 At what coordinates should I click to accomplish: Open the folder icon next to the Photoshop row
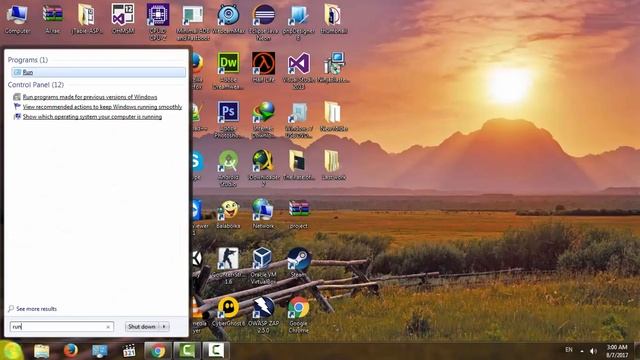point(333,116)
